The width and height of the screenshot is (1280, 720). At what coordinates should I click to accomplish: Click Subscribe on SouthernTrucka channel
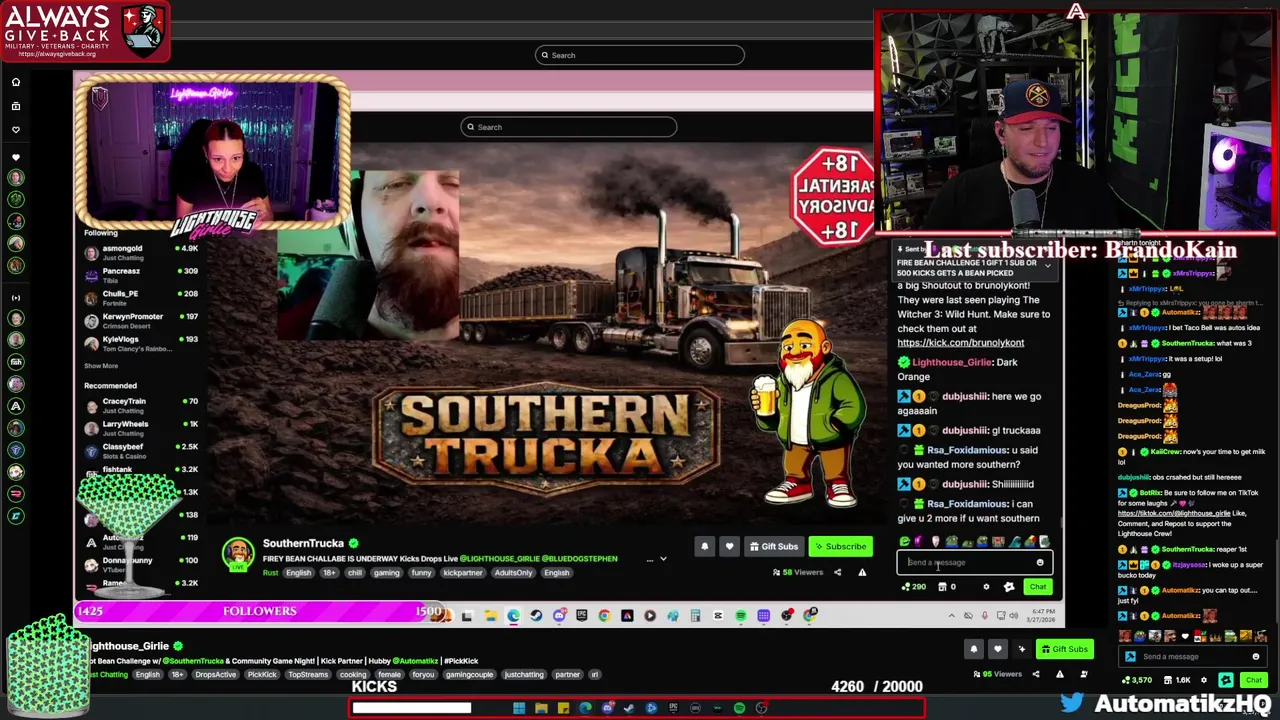click(x=840, y=546)
